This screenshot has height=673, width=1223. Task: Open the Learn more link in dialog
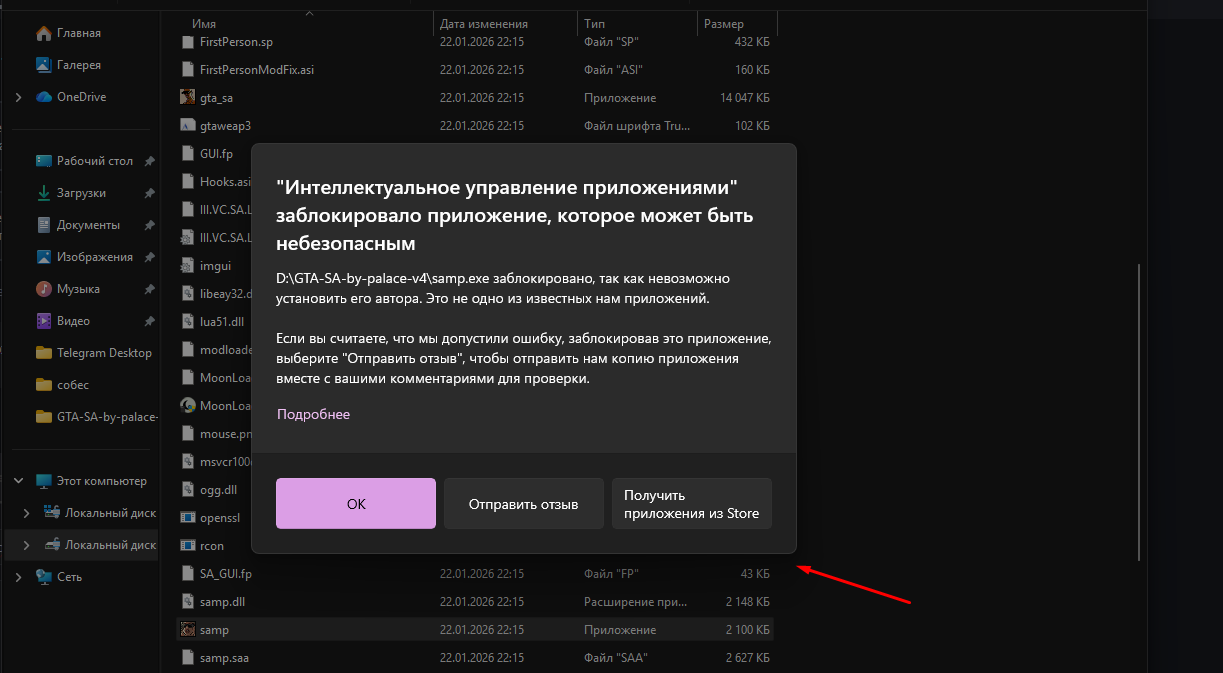click(313, 414)
